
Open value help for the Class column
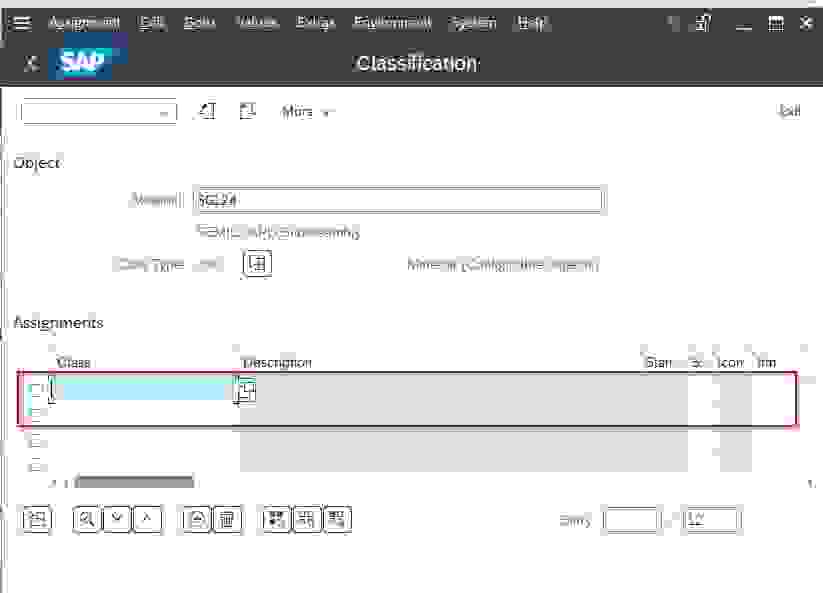point(244,391)
